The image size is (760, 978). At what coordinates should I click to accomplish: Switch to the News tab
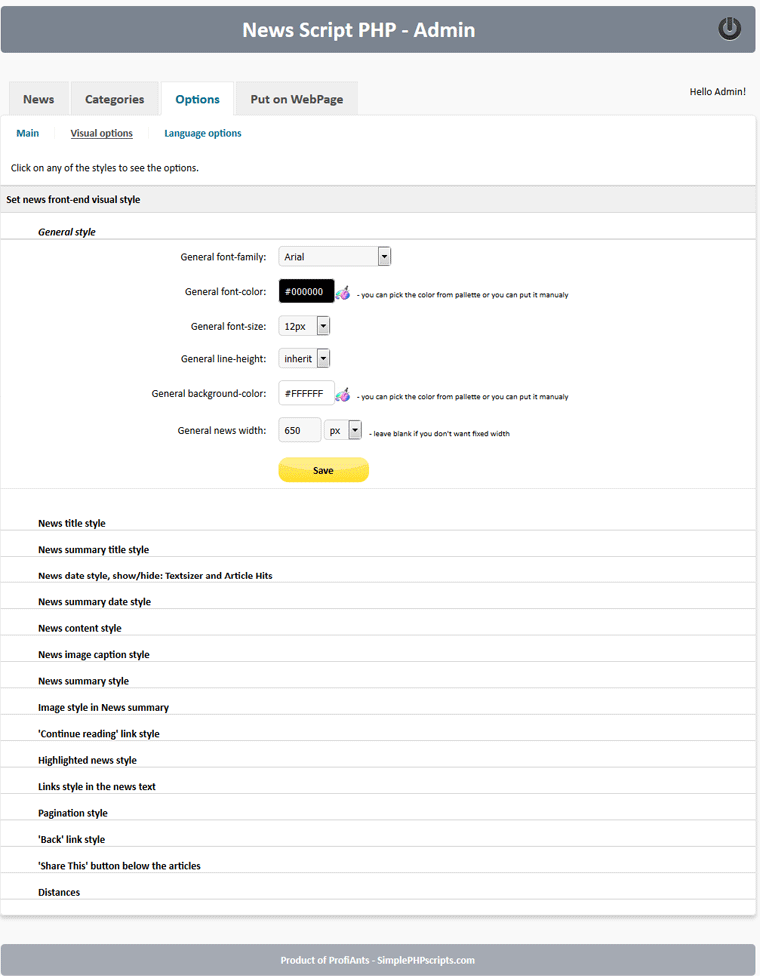click(39, 99)
